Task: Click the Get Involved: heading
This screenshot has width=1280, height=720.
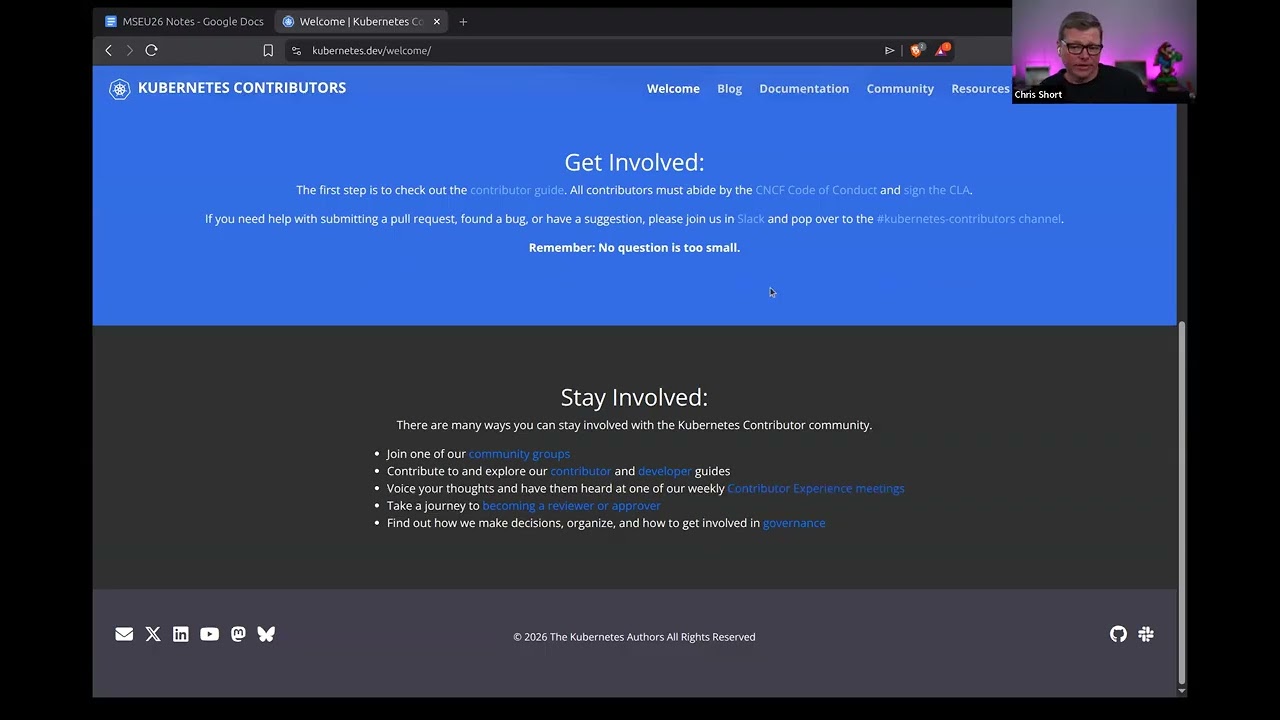Action: pyautogui.click(x=634, y=162)
